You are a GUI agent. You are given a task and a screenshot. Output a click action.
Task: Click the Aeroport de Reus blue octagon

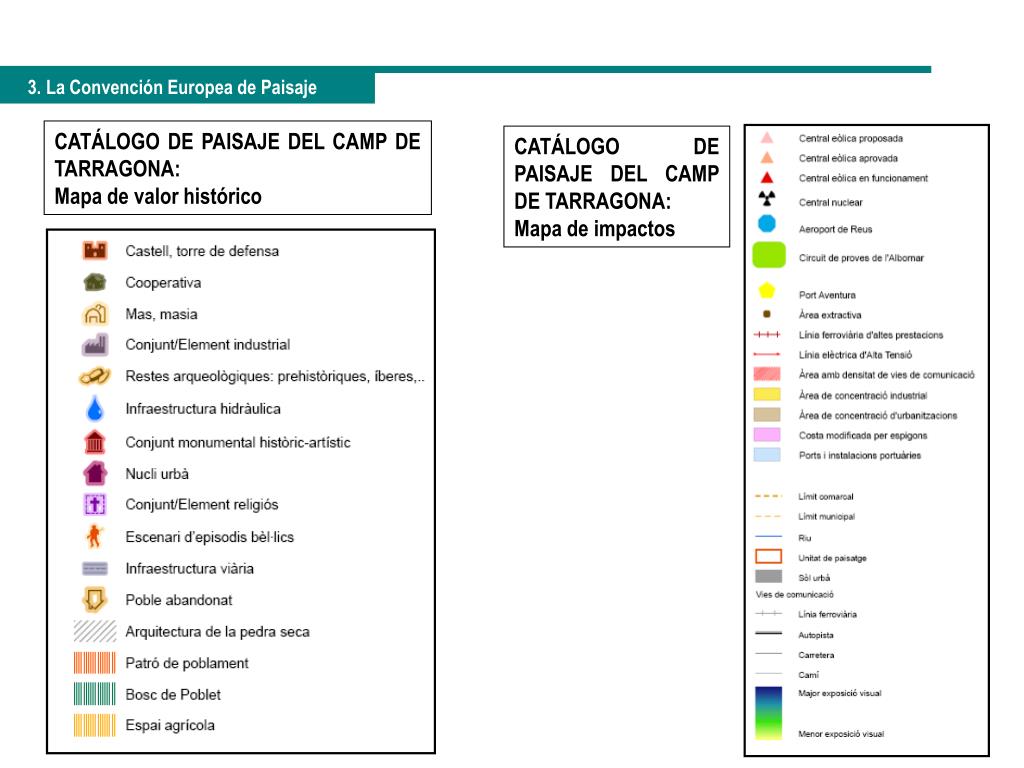pyautogui.click(x=767, y=224)
